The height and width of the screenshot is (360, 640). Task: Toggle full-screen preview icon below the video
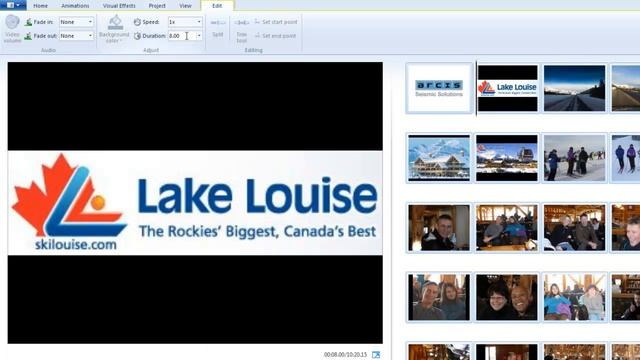(x=376, y=355)
